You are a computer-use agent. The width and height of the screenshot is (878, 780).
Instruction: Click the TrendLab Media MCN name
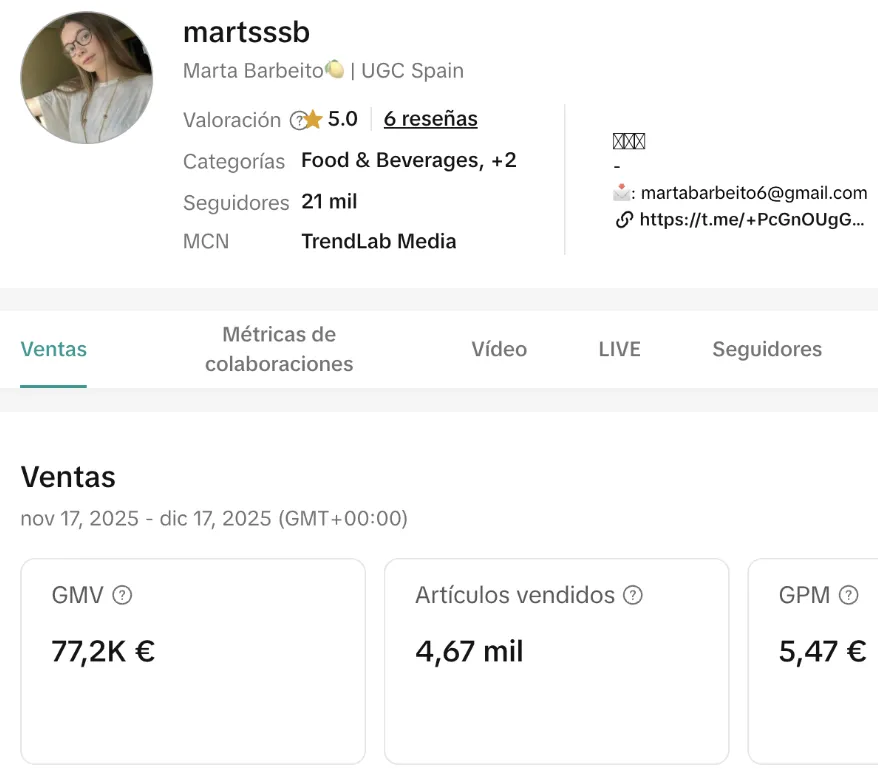378,241
